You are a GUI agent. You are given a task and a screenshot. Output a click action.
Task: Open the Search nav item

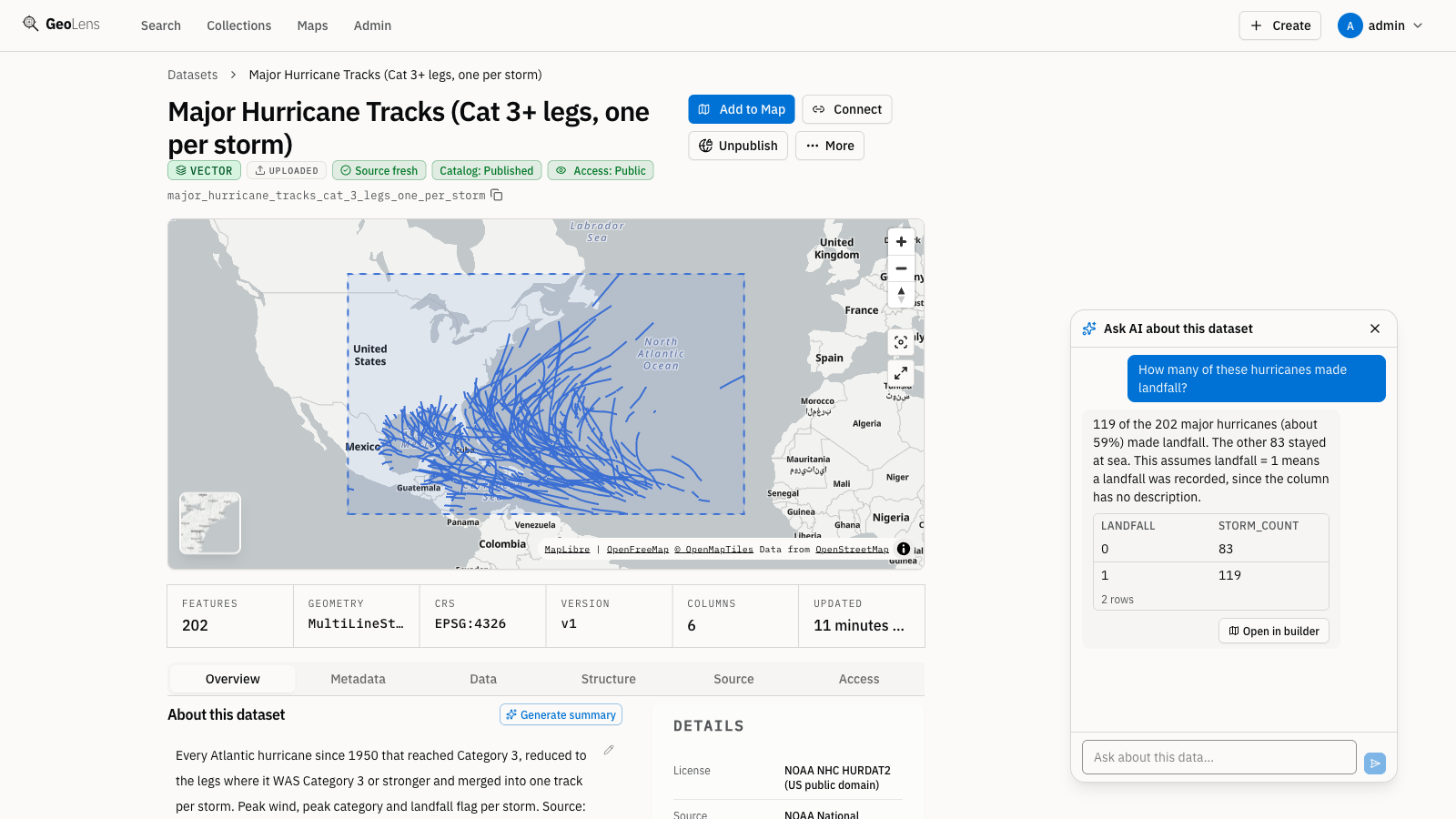(161, 25)
